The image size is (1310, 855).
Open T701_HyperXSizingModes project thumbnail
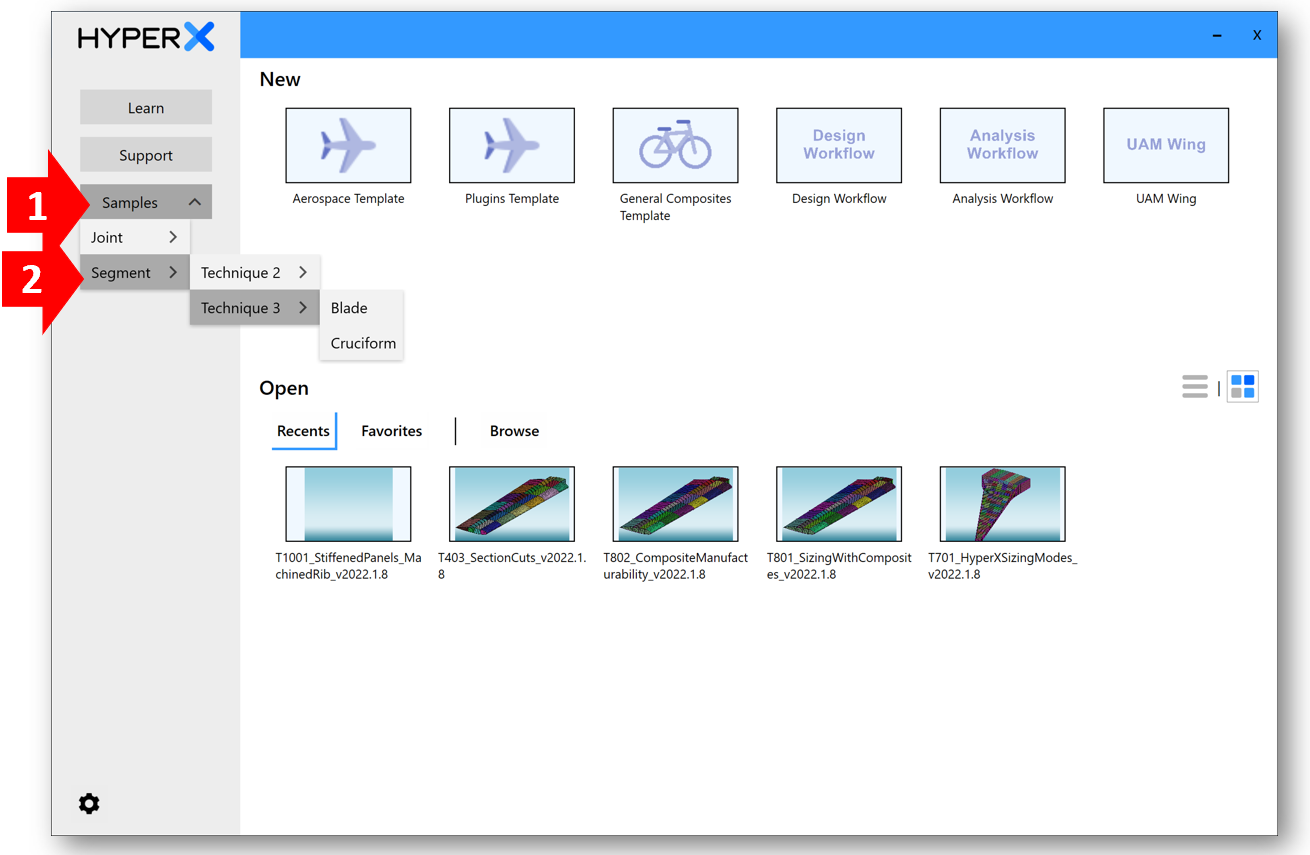pyautogui.click(x=1003, y=504)
